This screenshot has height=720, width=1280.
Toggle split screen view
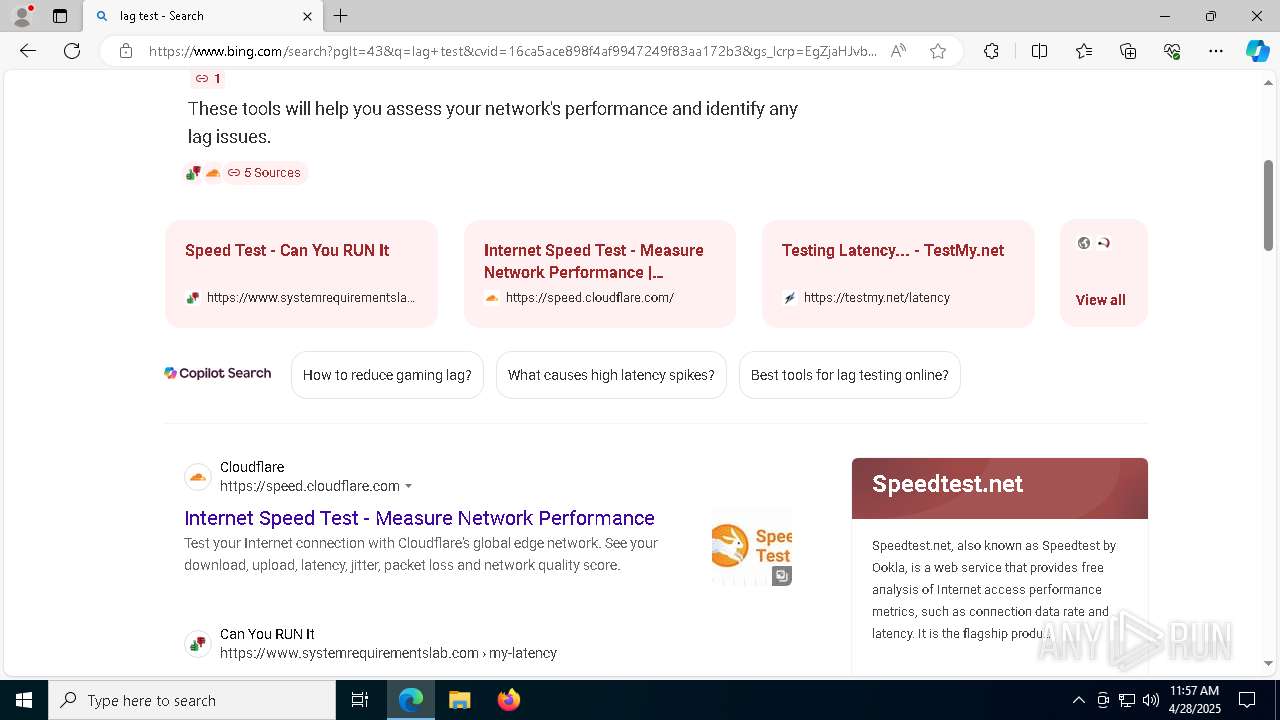1039,51
